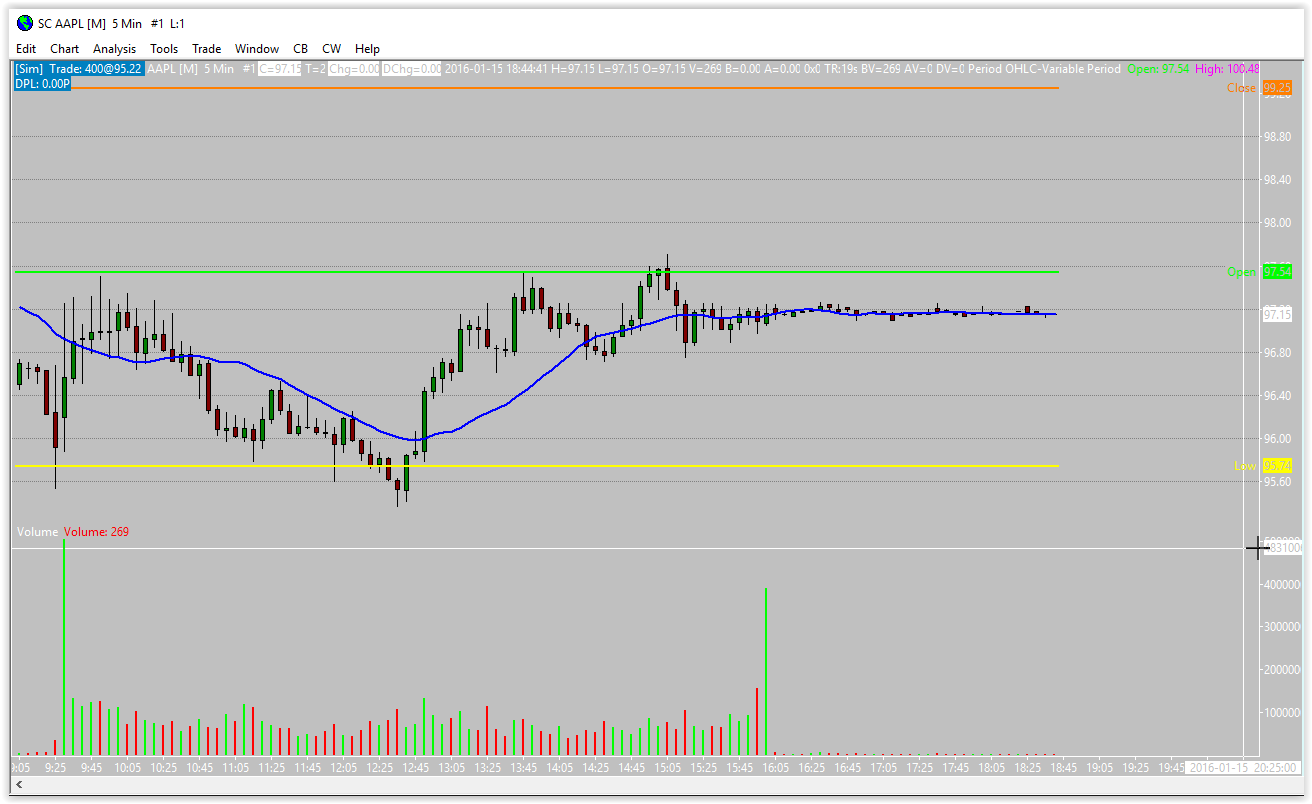Click the 'DChg=0.00' header field
1312x804 pixels.
click(411, 69)
